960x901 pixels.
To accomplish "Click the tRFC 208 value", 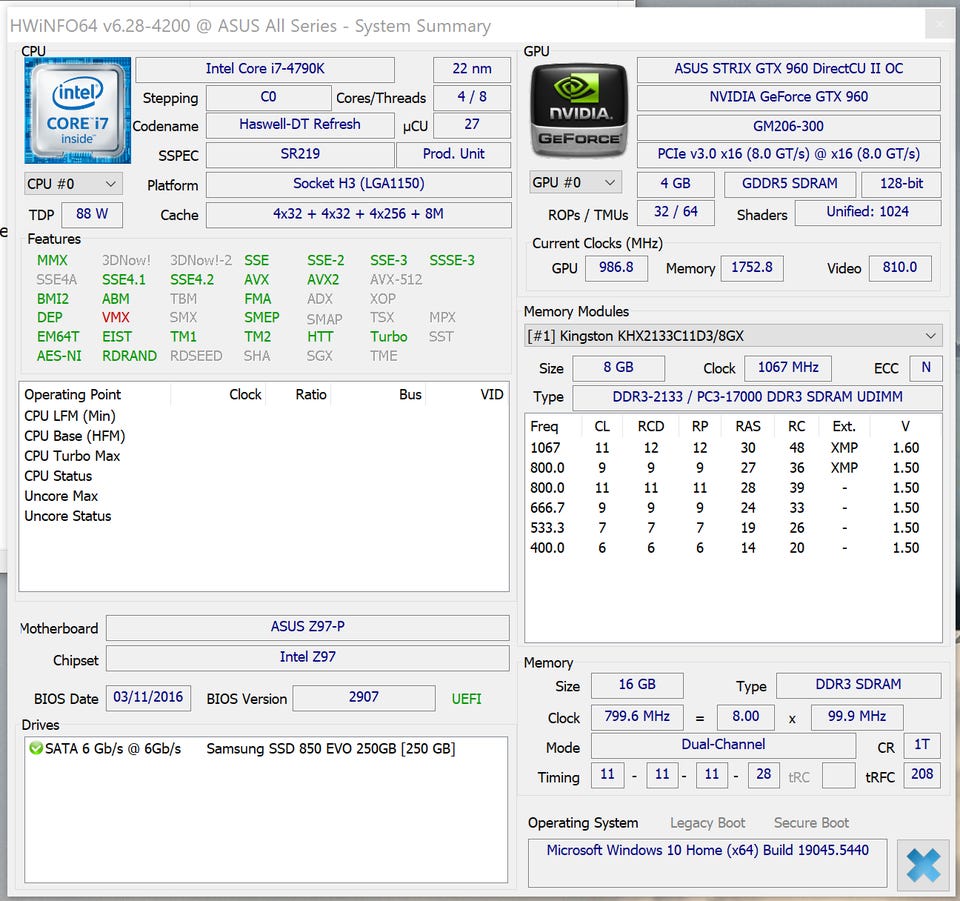I will point(922,775).
